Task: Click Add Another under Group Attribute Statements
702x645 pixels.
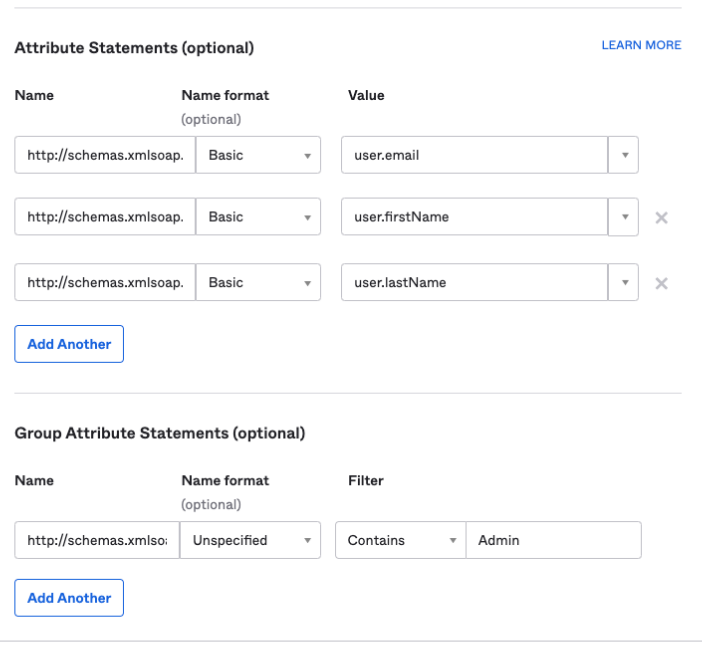Action: pyautogui.click(x=69, y=598)
